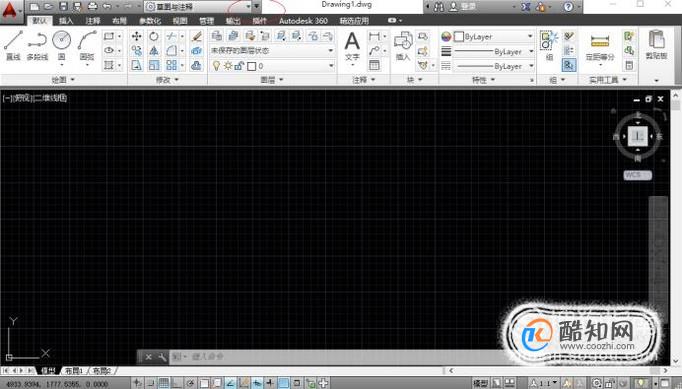Toggle object snap in status bar
Image resolution: width=682 pixels, height=389 pixels.
pyautogui.click(x=204, y=383)
